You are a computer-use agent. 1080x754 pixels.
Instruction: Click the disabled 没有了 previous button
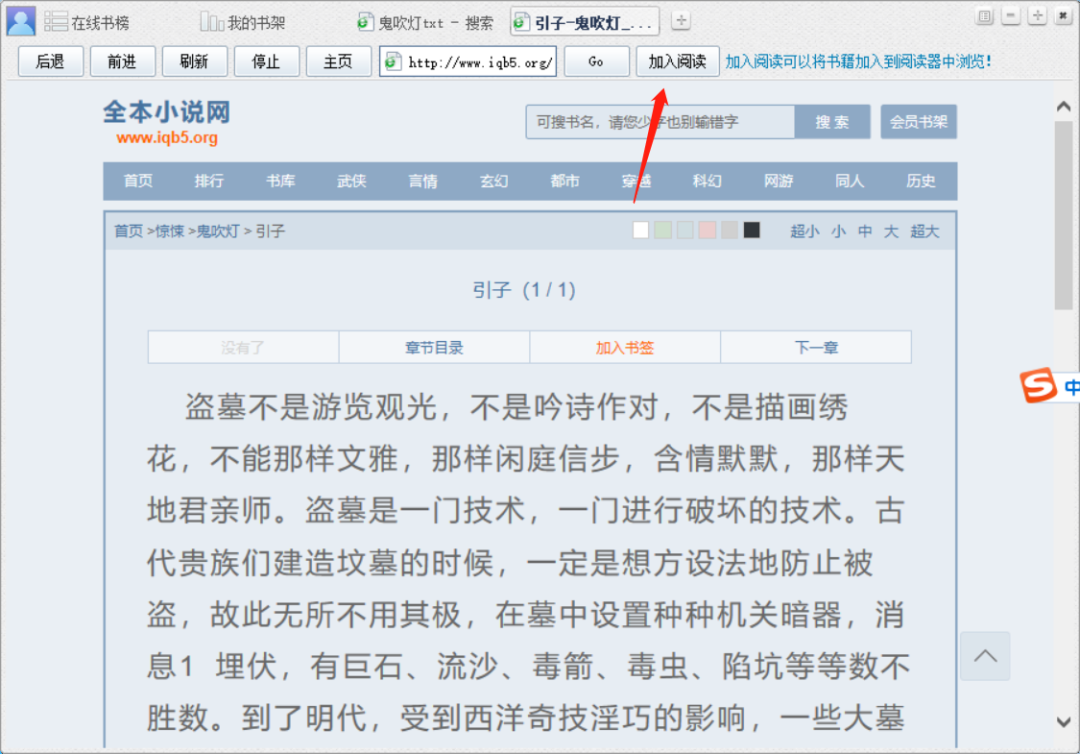(243, 347)
